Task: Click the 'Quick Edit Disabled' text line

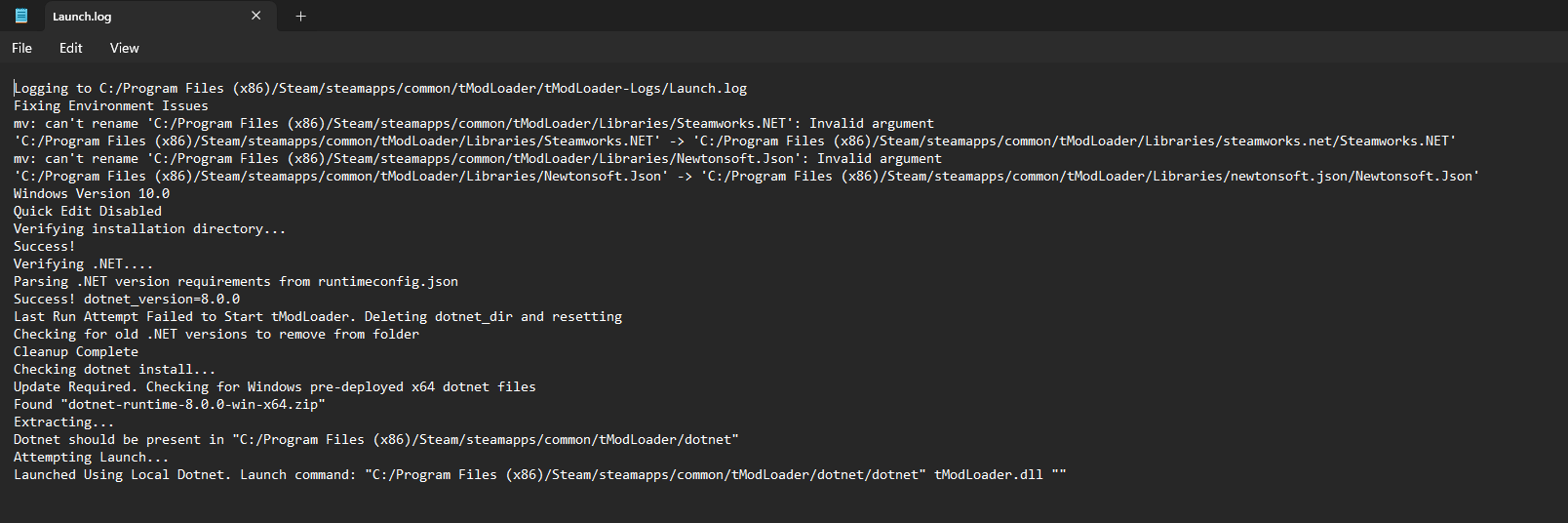Action: coord(88,212)
